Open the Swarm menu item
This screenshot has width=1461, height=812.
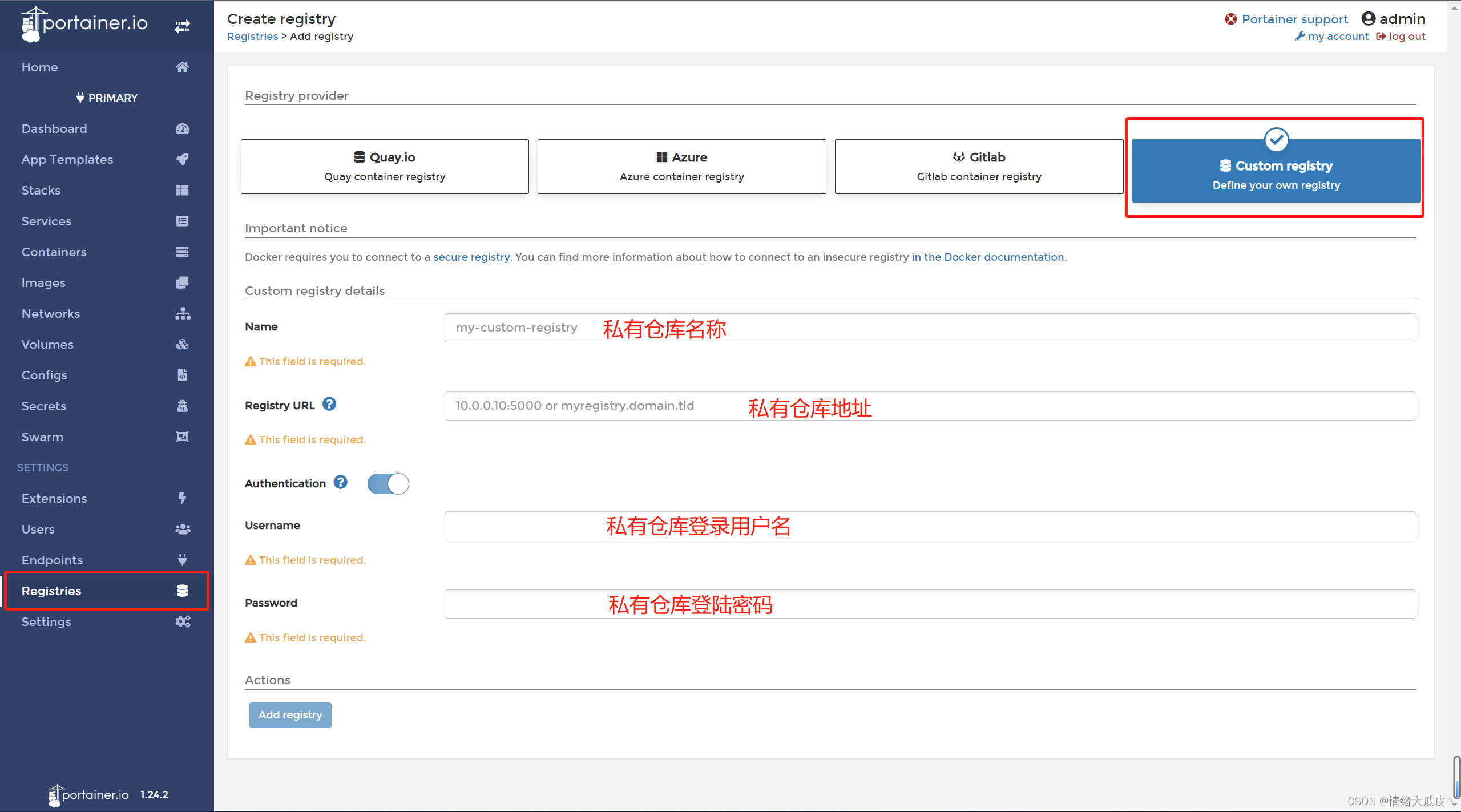point(106,437)
